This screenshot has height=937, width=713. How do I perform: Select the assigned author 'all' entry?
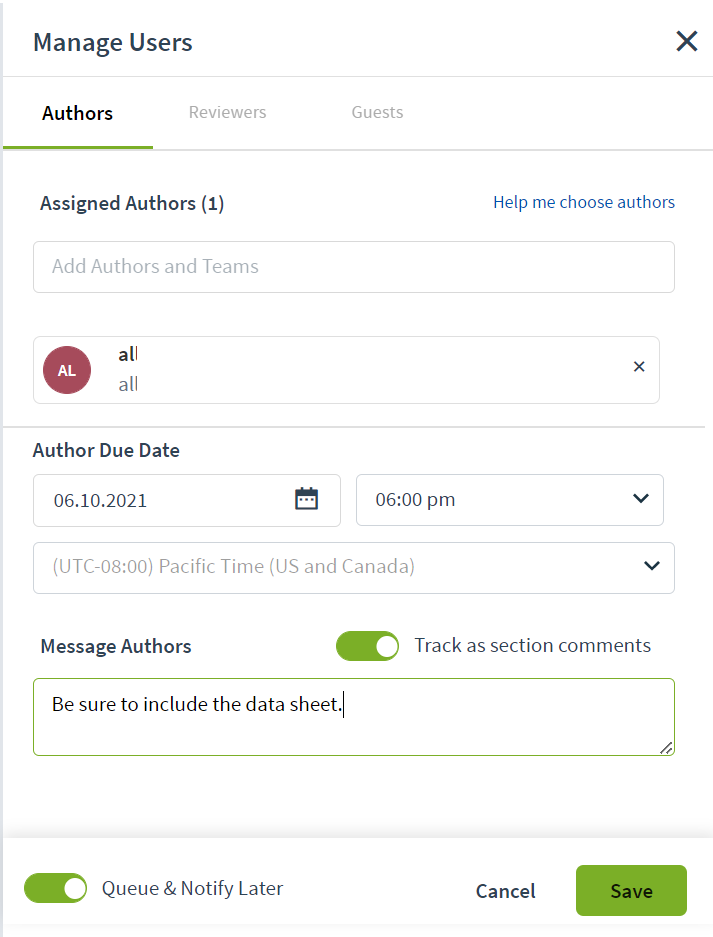tap(347, 370)
